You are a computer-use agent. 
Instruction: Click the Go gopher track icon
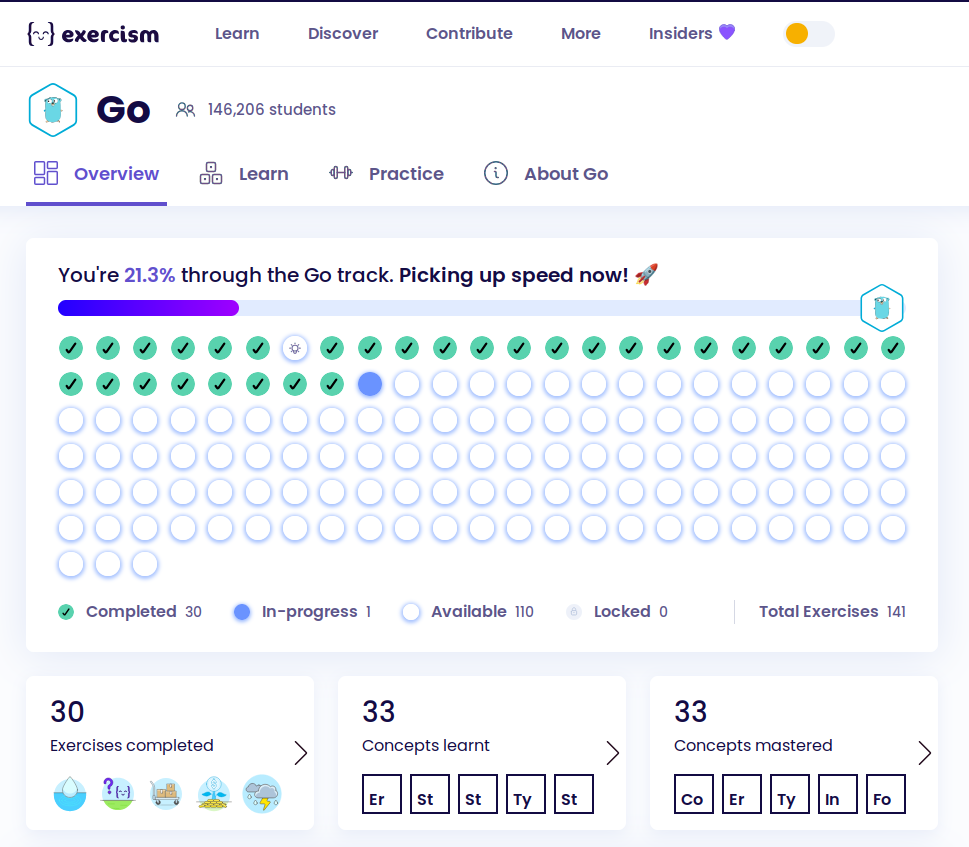point(52,109)
